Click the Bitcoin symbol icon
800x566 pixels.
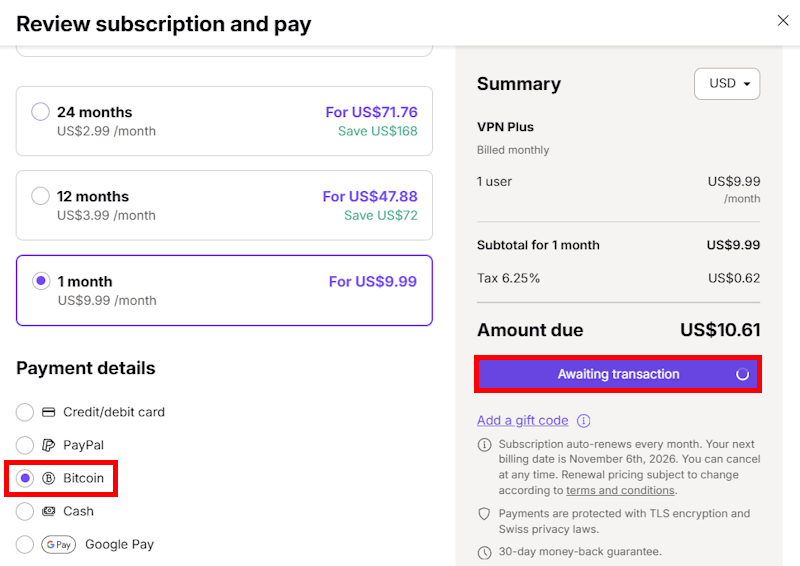point(48,478)
